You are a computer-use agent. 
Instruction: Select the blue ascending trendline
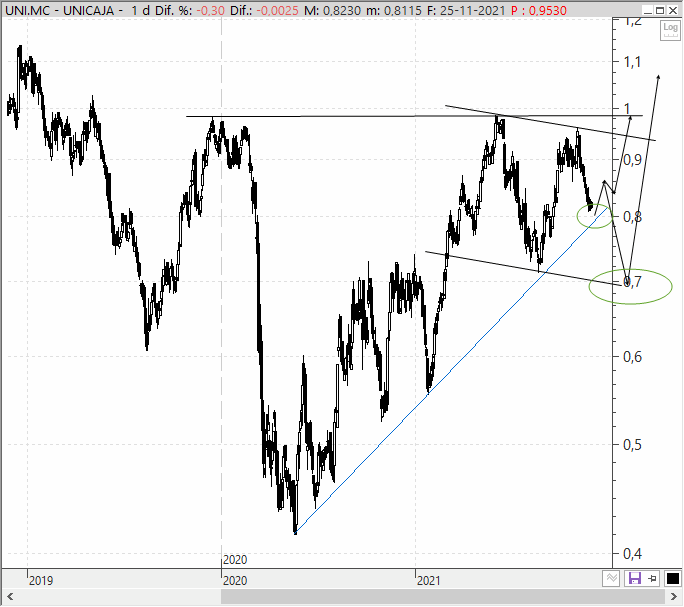(452, 370)
